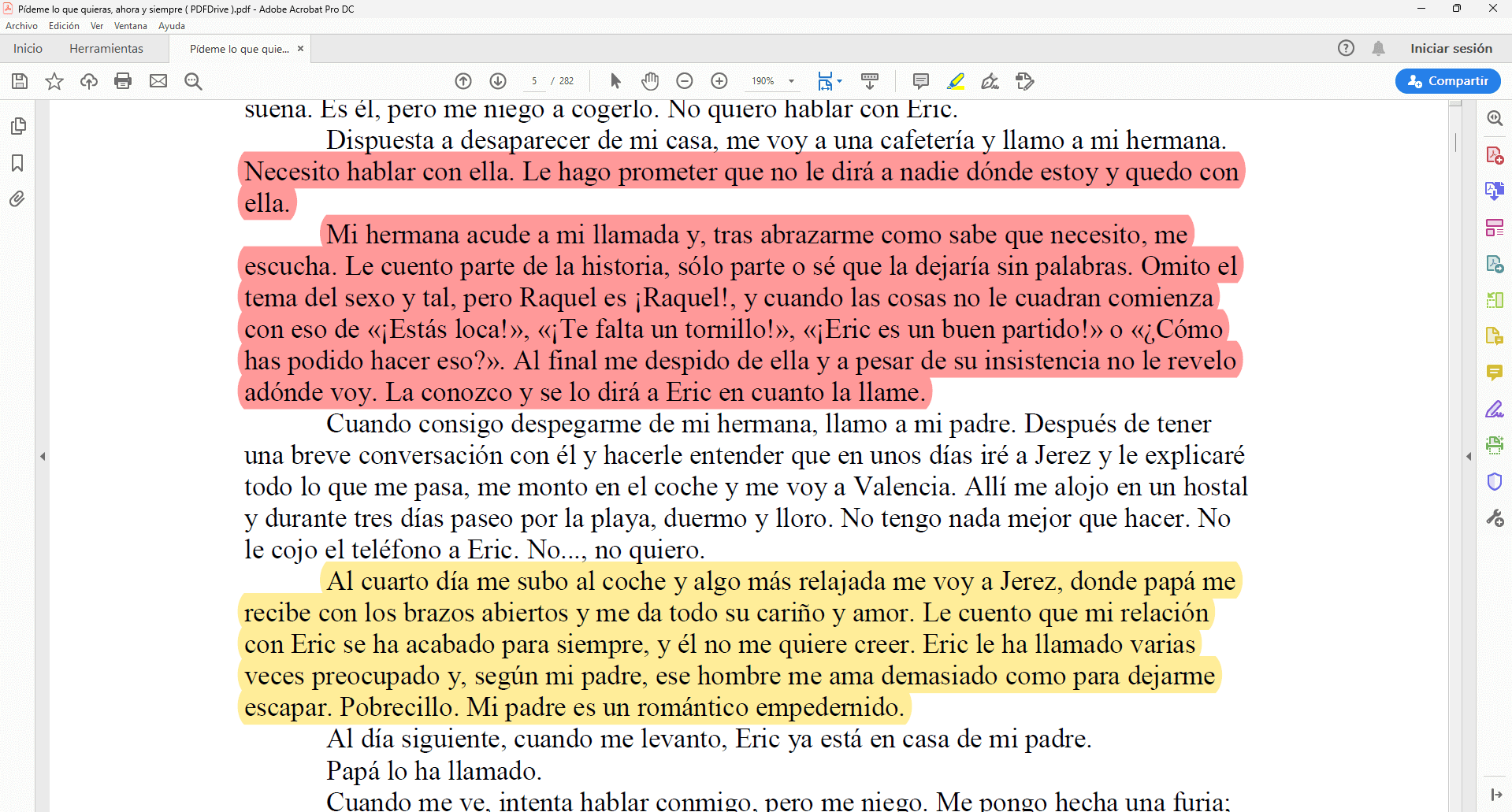Go to previous page arrow icon
Viewport: 1512px width, 812px height.
(x=463, y=81)
